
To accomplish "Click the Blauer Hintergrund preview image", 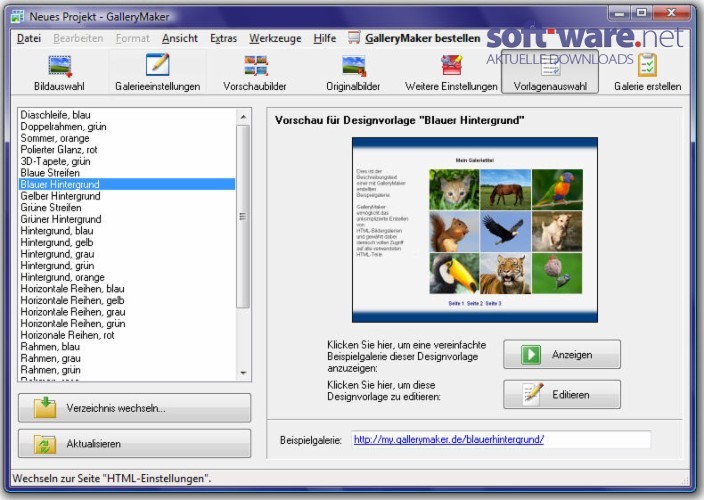I will pyautogui.click(x=475, y=230).
